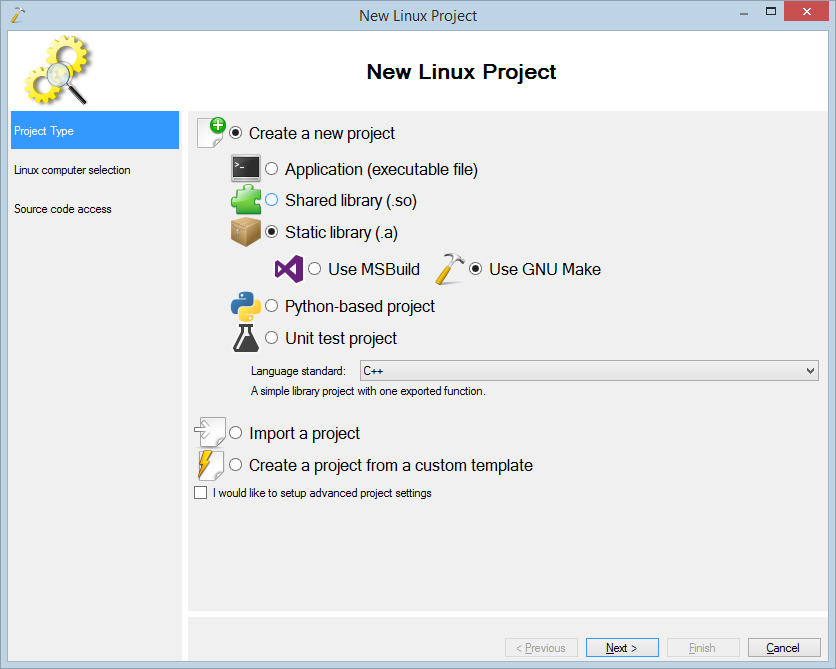Select Use MSBuild radio button

click(x=315, y=269)
